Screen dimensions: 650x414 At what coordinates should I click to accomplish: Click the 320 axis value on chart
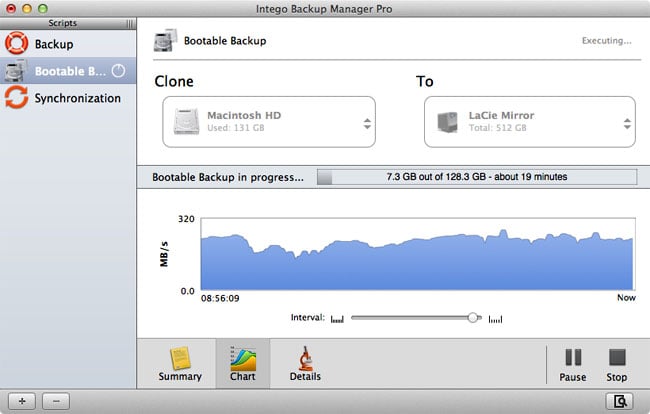pos(186,219)
